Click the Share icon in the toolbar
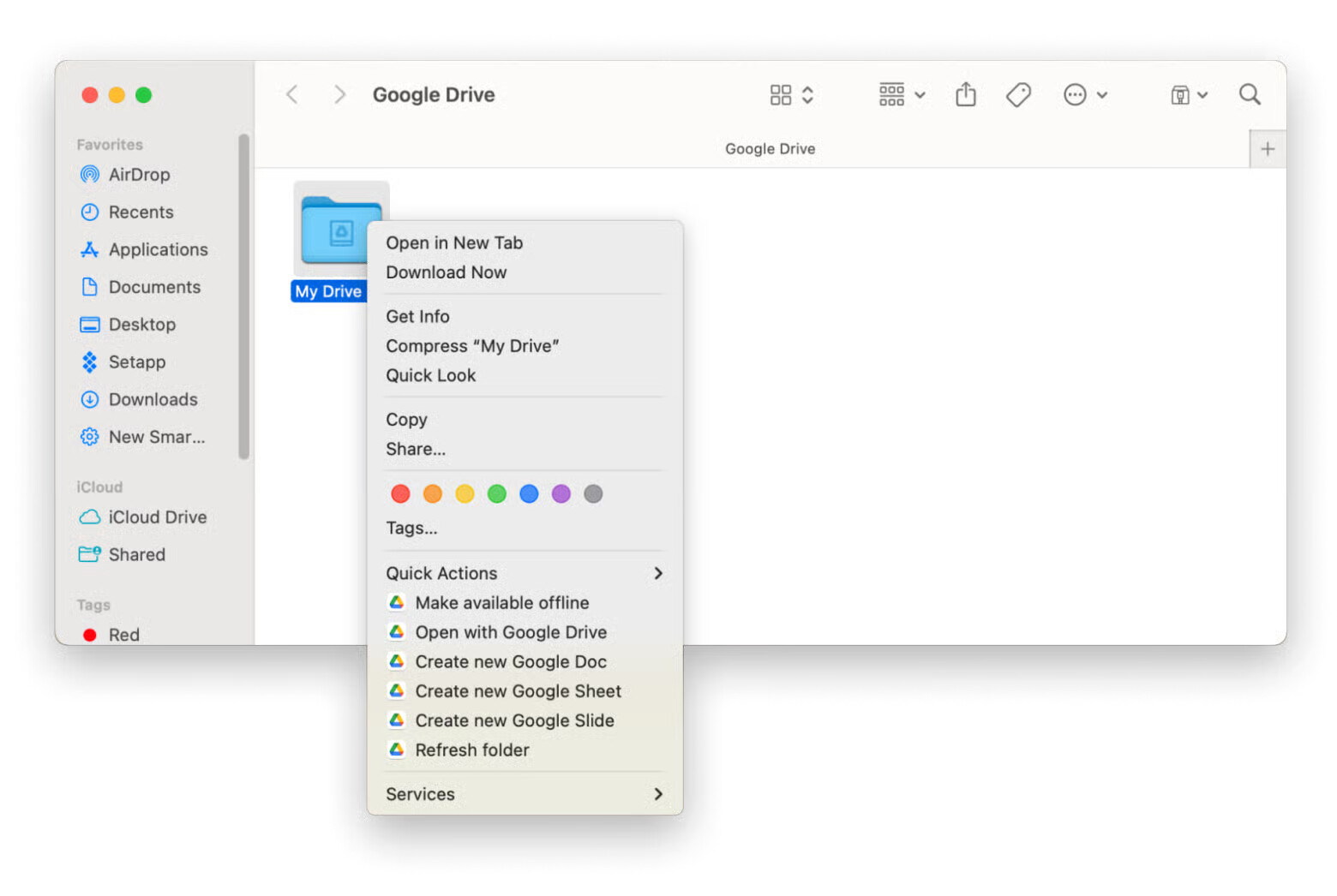 965,94
